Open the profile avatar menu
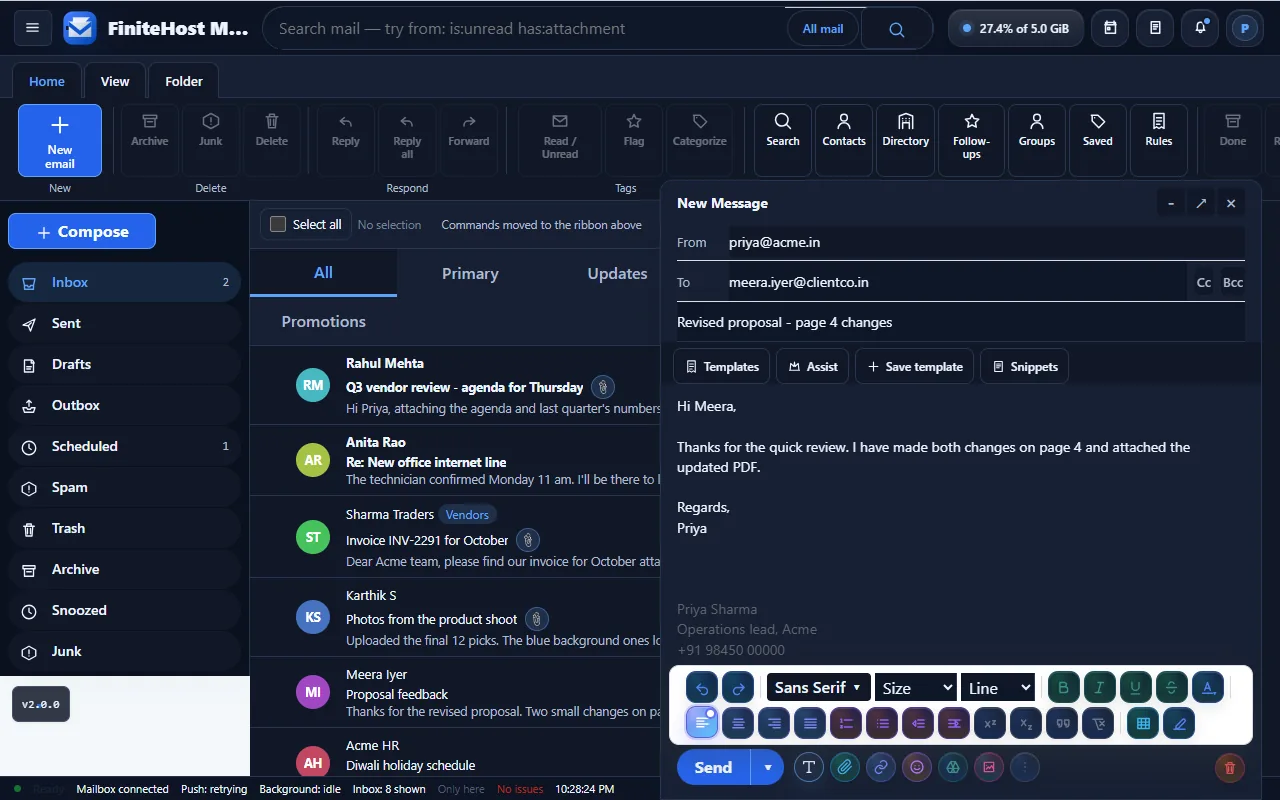The image size is (1280, 800). point(1245,28)
